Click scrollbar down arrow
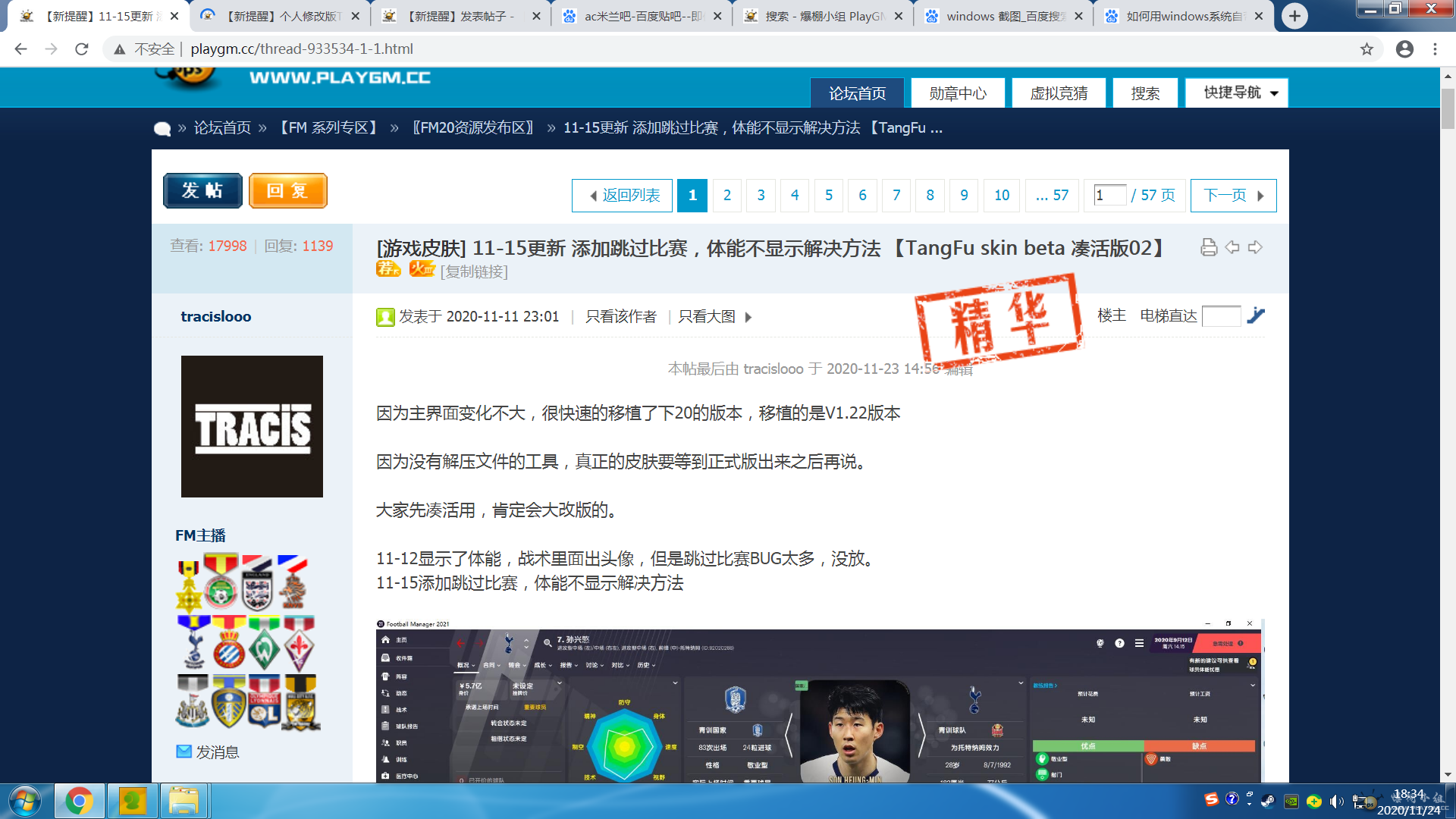The image size is (1456, 819). point(1448,775)
